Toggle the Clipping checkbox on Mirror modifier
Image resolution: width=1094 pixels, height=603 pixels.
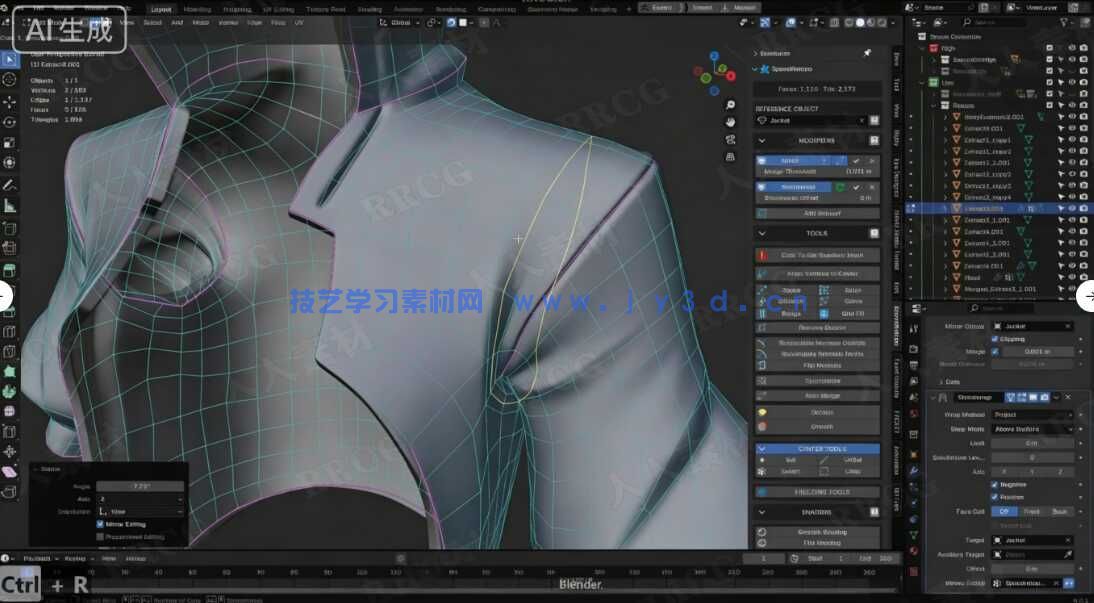tap(993, 338)
